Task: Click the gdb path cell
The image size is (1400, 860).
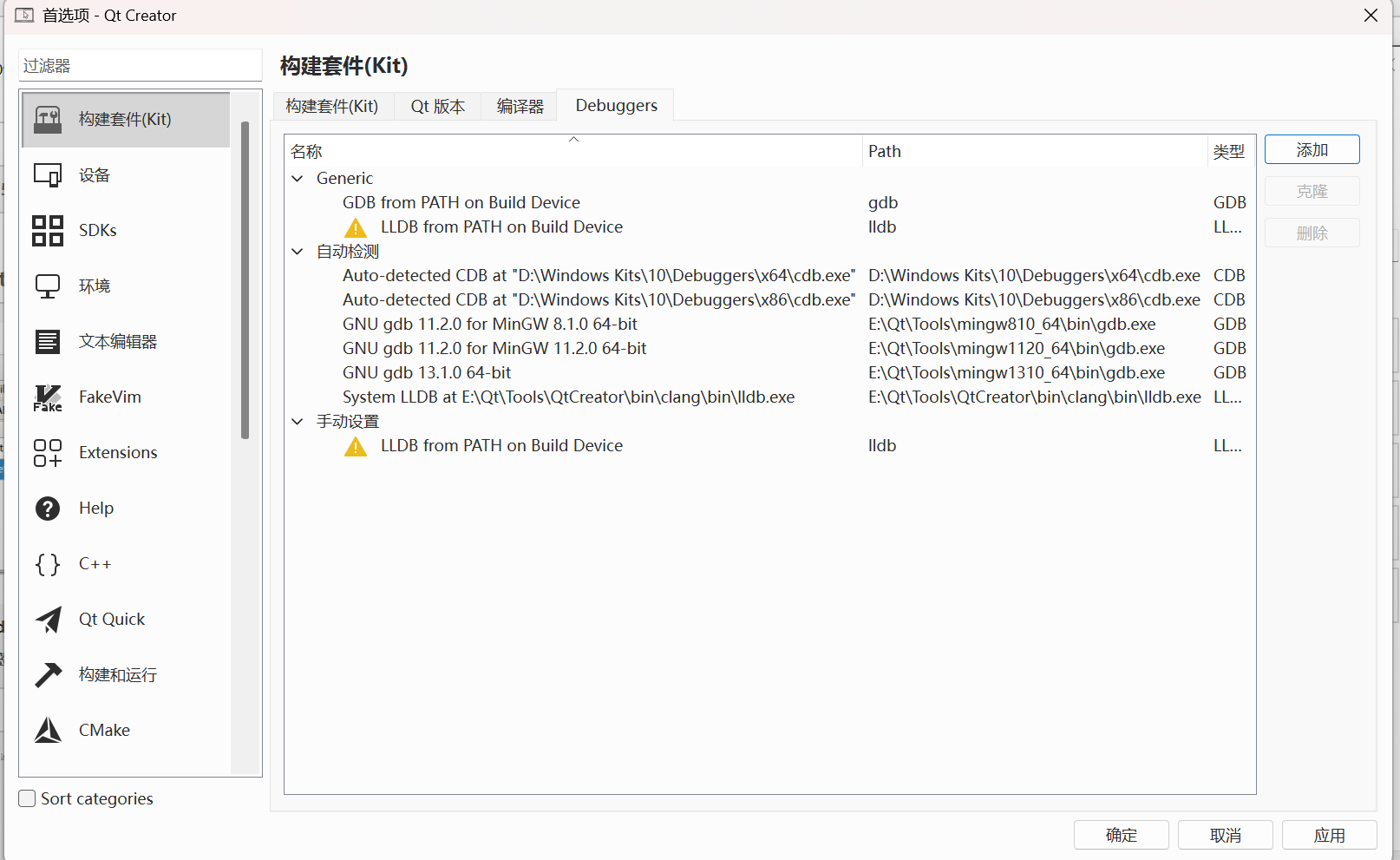Action: tap(883, 203)
